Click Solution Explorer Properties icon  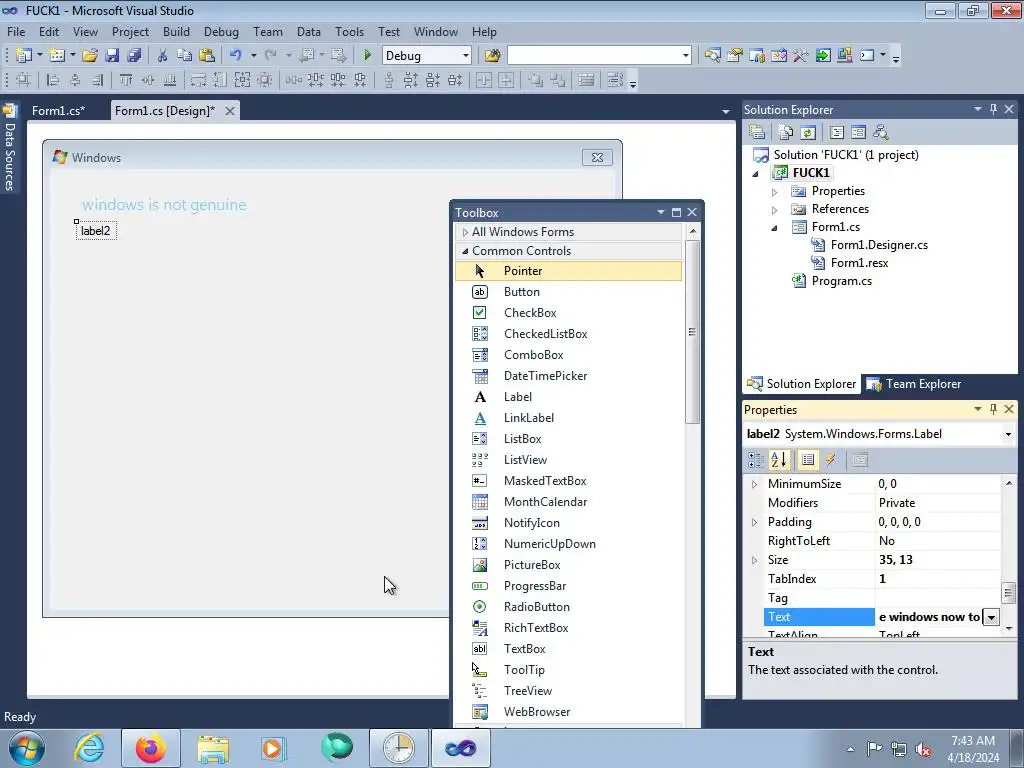[x=758, y=133]
